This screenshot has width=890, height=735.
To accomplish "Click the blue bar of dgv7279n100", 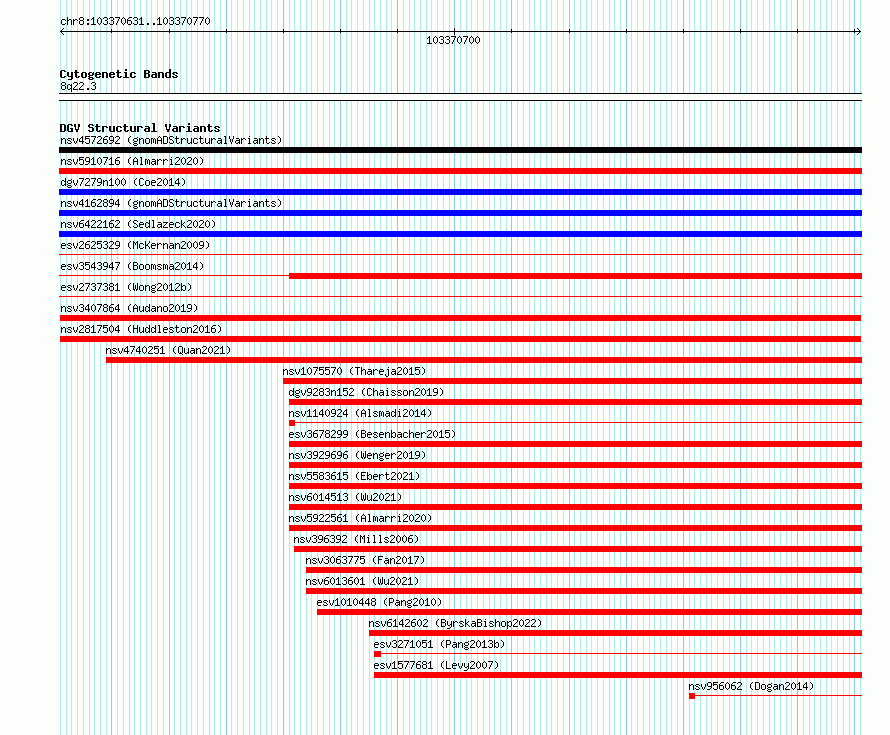I will (x=460, y=192).
